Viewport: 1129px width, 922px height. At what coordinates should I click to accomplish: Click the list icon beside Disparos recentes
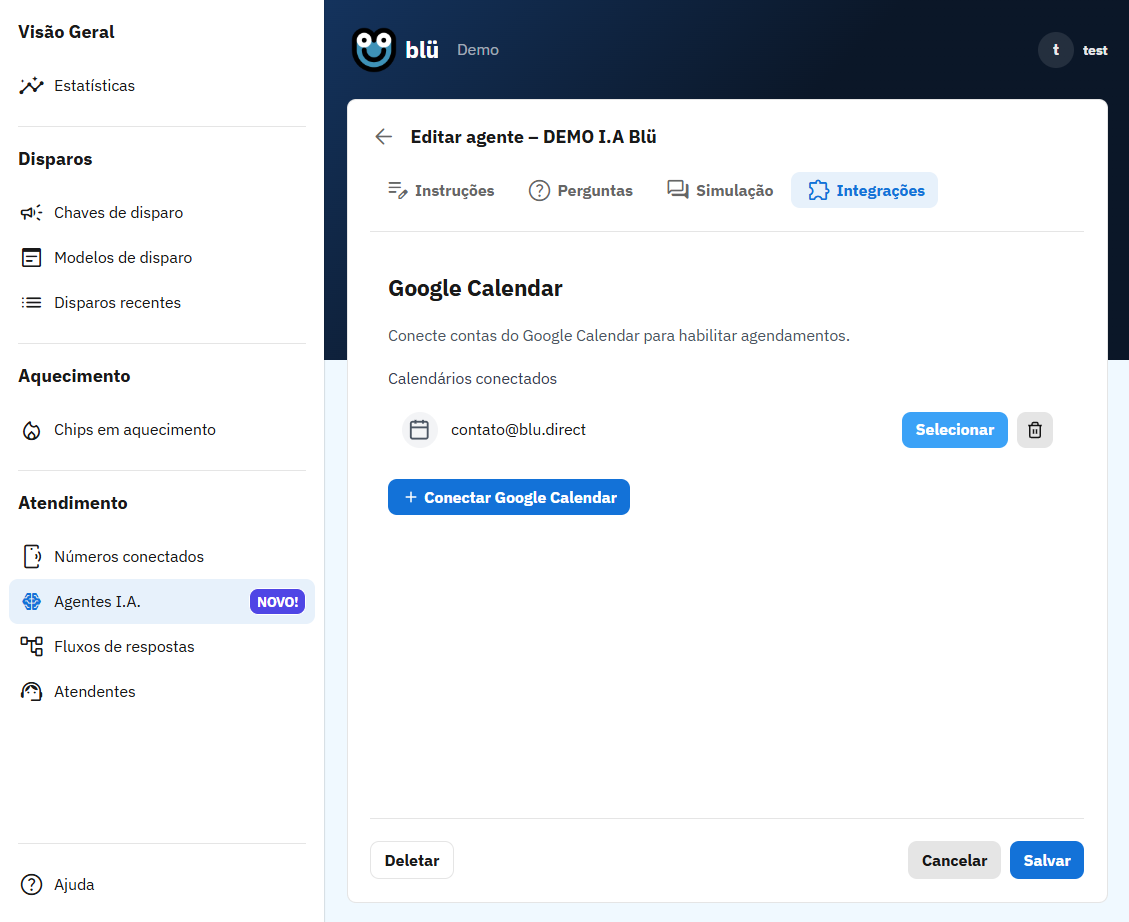pyautogui.click(x=32, y=303)
